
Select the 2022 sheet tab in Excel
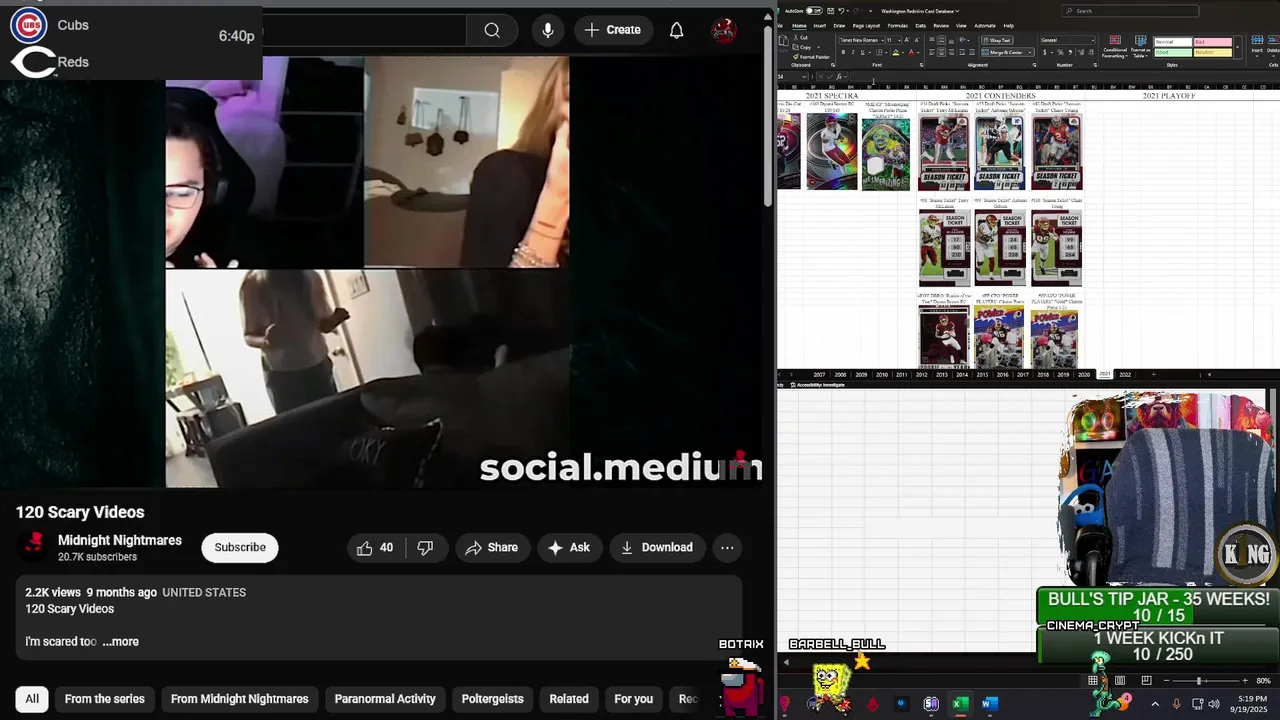pyautogui.click(x=1125, y=374)
